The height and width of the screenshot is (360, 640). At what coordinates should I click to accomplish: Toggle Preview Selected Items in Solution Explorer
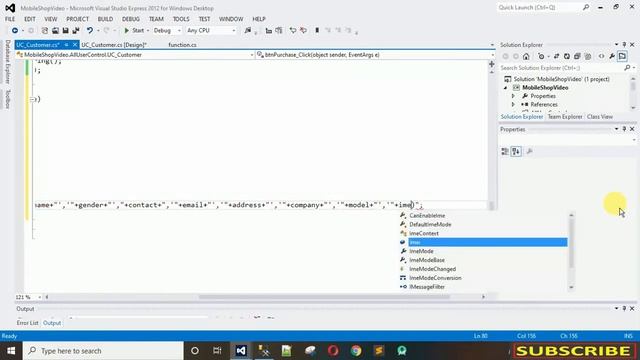pyautogui.click(x=622, y=56)
